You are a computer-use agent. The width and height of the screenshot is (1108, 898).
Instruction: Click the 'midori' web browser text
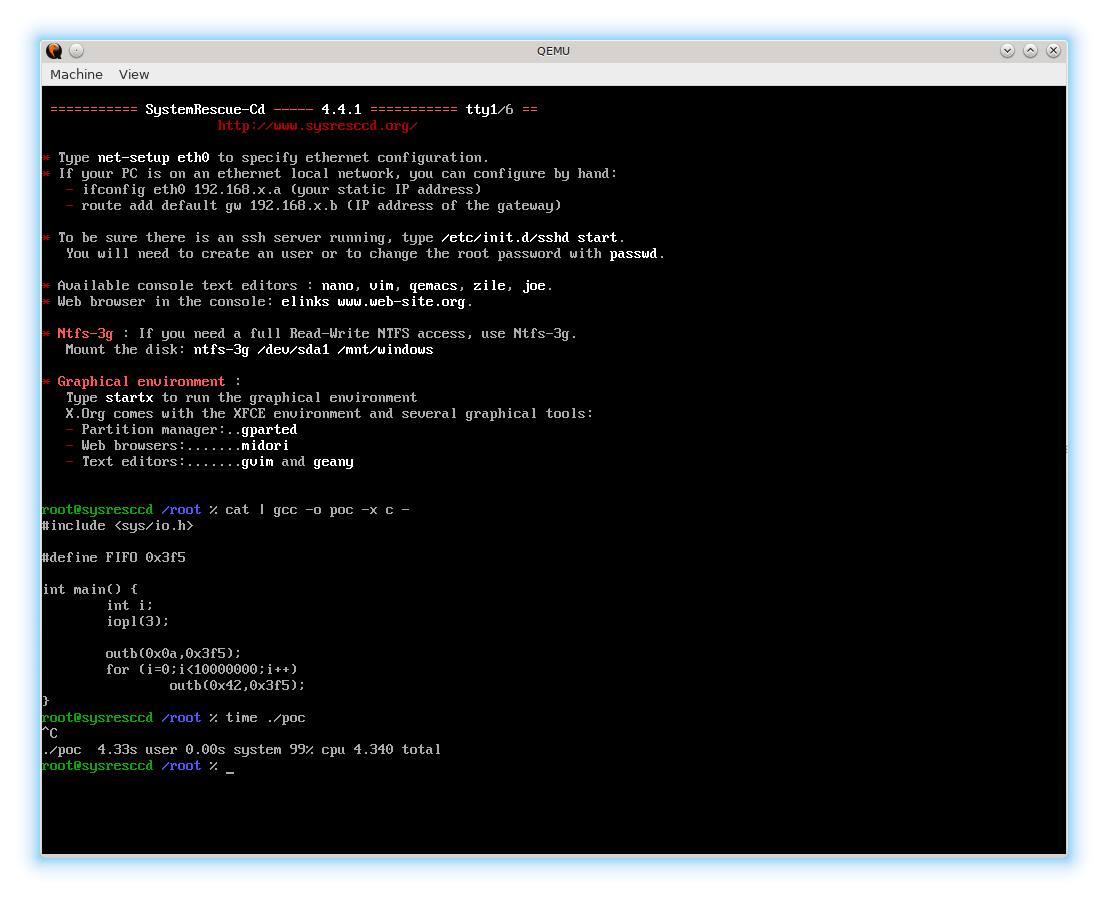click(x=265, y=446)
